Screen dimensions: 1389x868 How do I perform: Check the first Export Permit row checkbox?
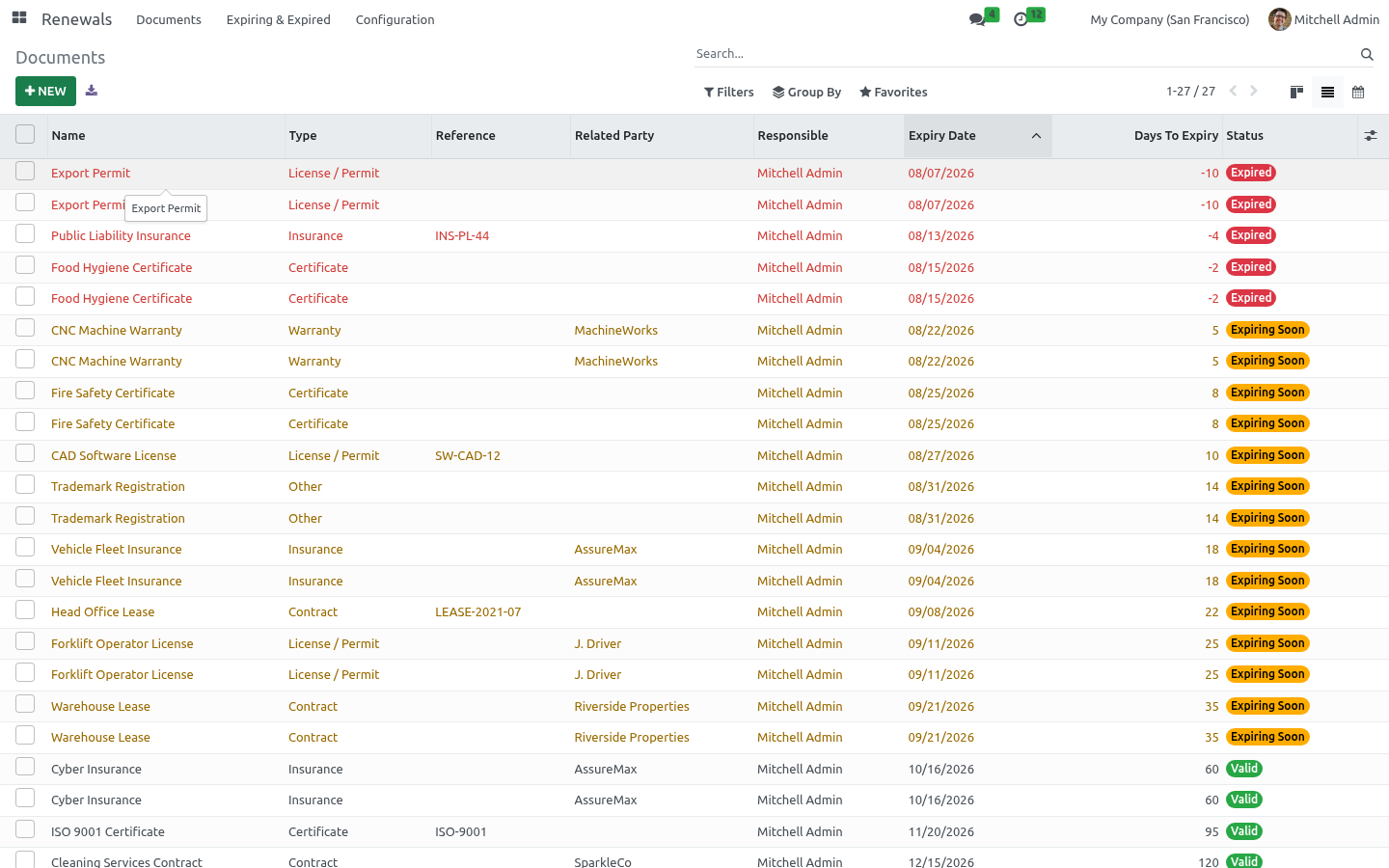(25, 172)
